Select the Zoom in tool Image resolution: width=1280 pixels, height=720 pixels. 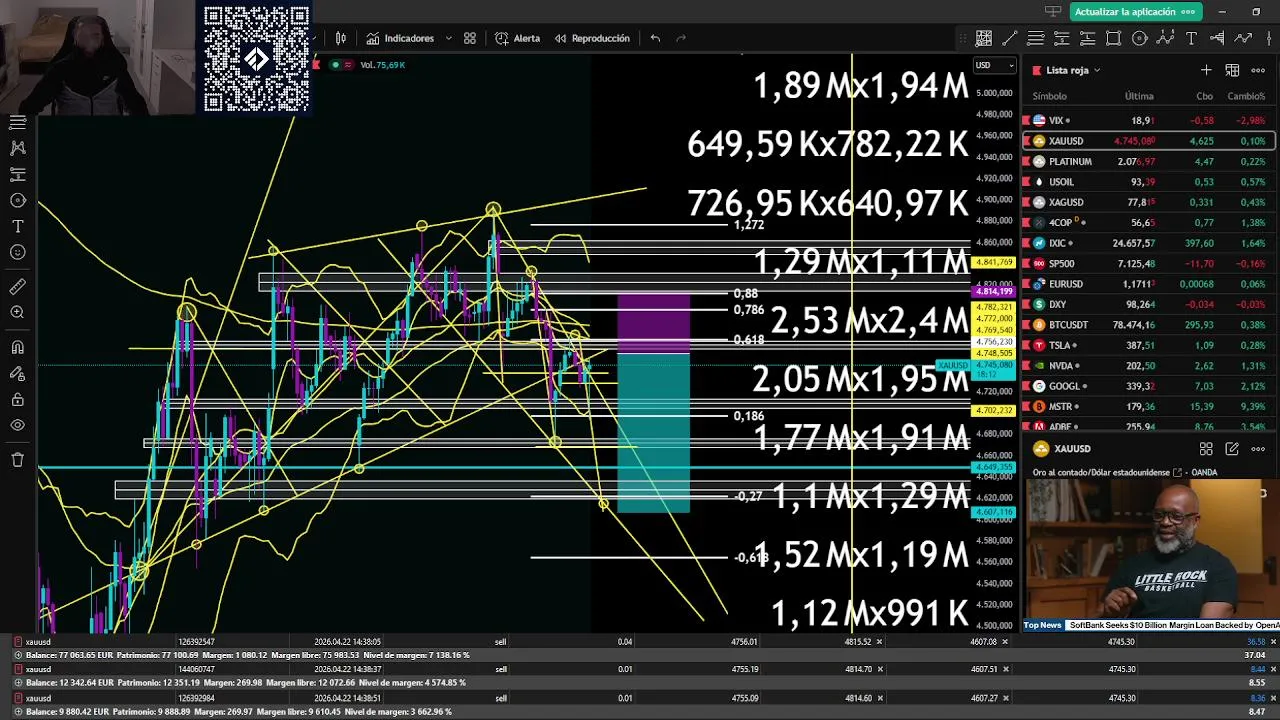coord(17,312)
